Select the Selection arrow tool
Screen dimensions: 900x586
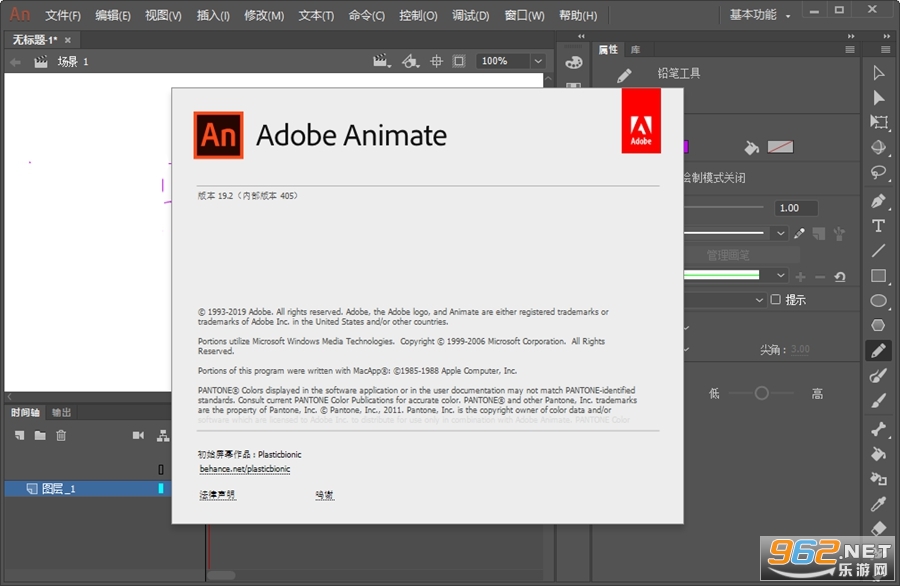[x=878, y=73]
